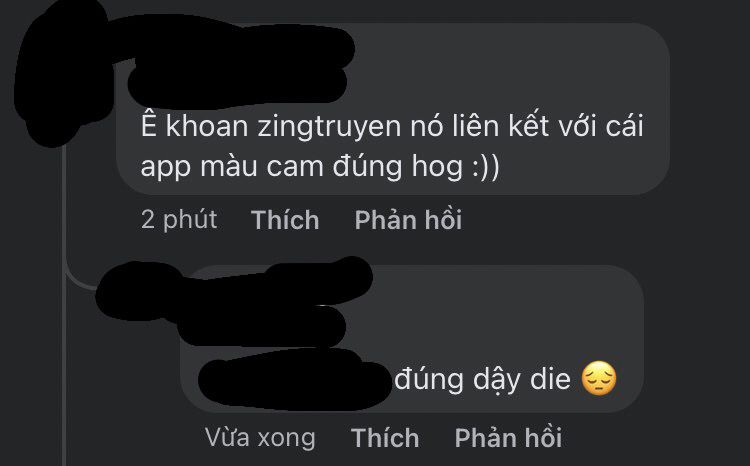
Task: Click the 'đúng dậy die' reply text
Action: (483, 379)
